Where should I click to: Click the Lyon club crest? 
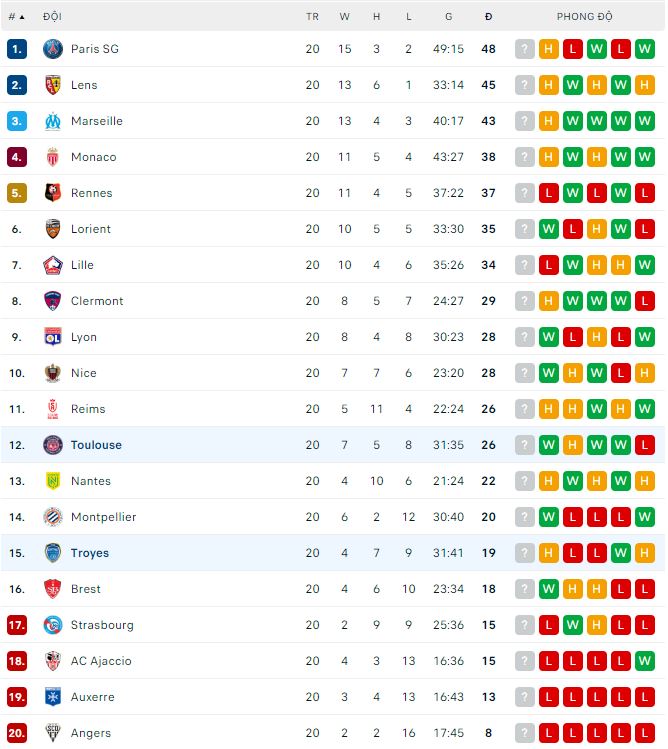tap(53, 337)
